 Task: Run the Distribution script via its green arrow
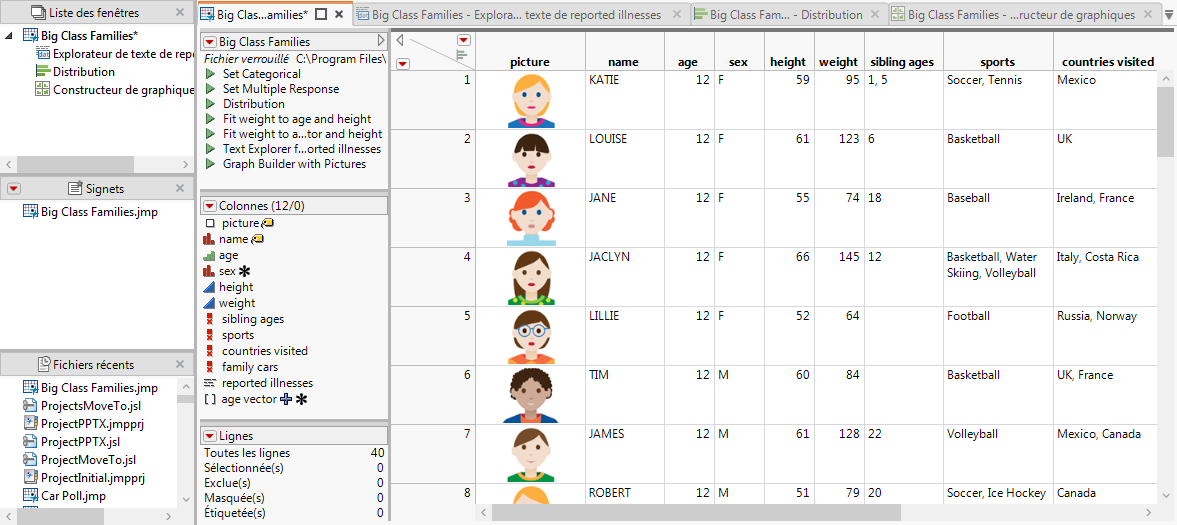(x=210, y=104)
